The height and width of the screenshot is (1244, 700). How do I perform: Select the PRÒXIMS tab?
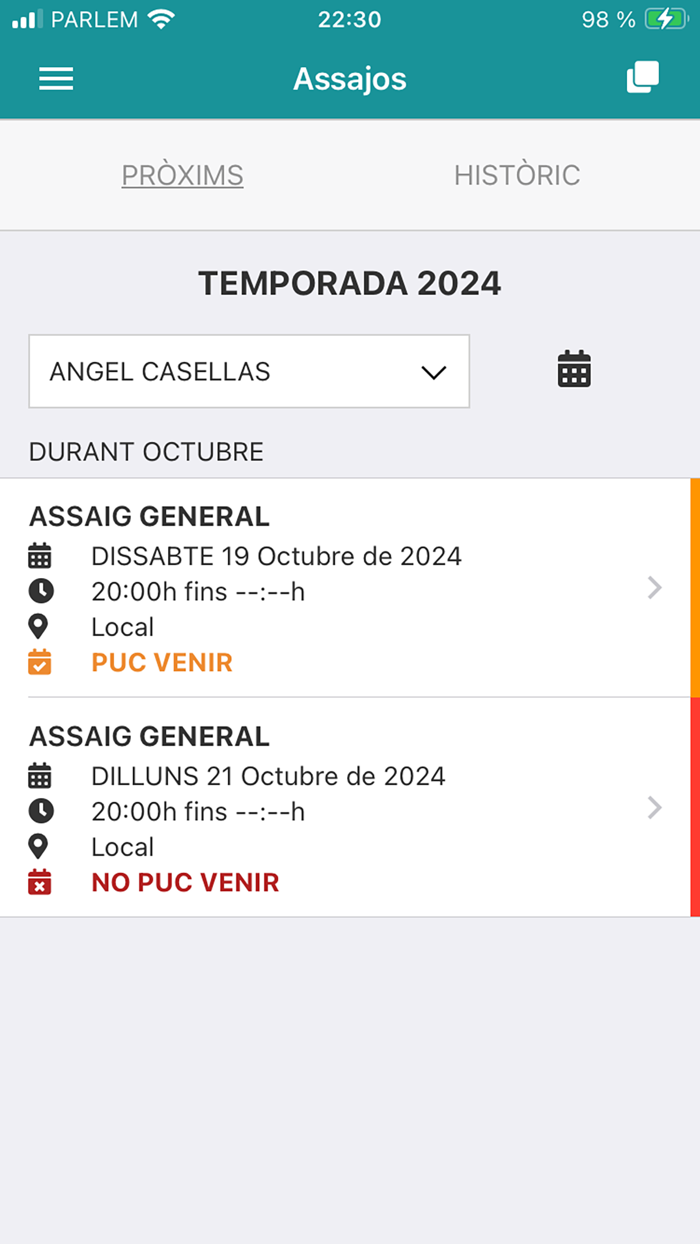point(182,175)
